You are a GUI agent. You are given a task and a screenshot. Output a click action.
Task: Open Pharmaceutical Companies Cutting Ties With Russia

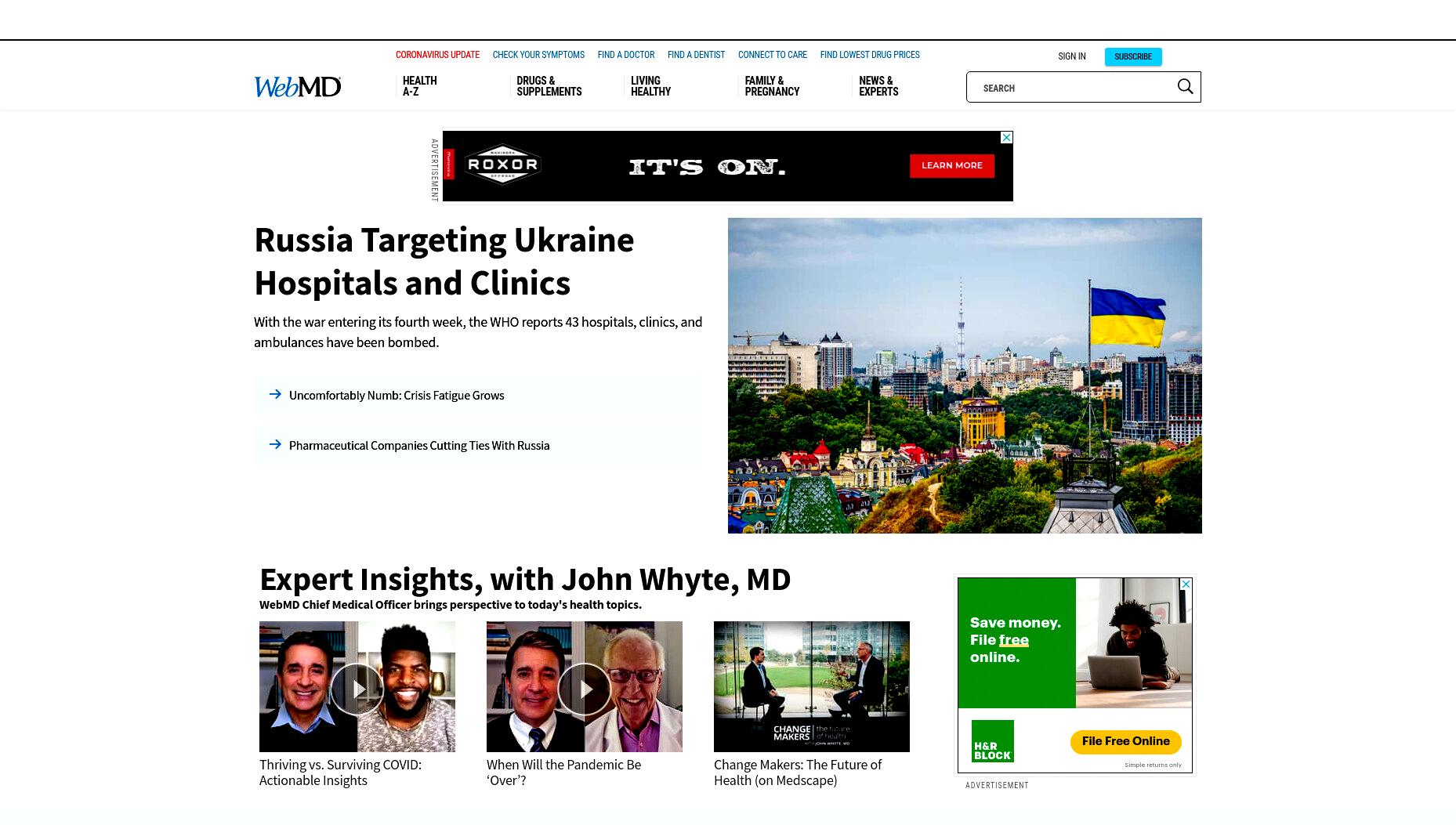(x=419, y=445)
